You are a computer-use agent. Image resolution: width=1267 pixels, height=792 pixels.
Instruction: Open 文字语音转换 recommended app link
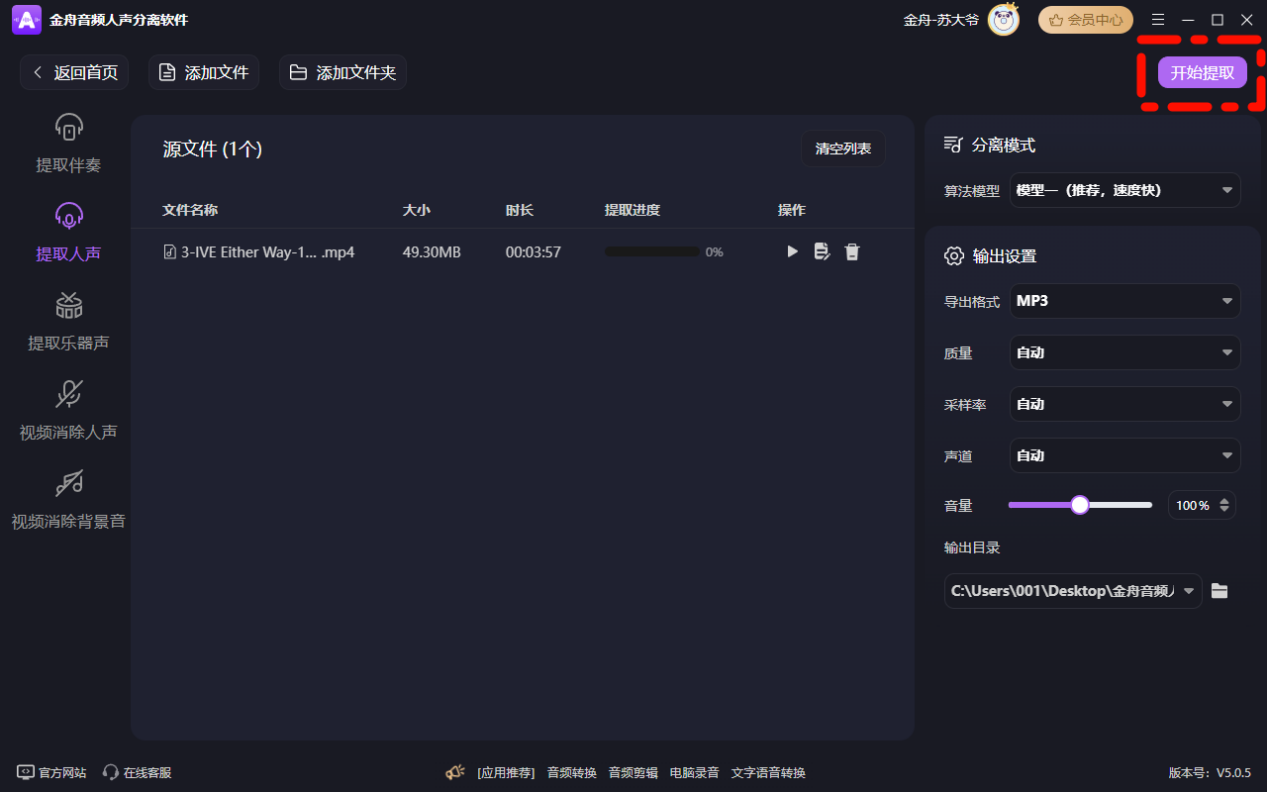(x=768, y=773)
